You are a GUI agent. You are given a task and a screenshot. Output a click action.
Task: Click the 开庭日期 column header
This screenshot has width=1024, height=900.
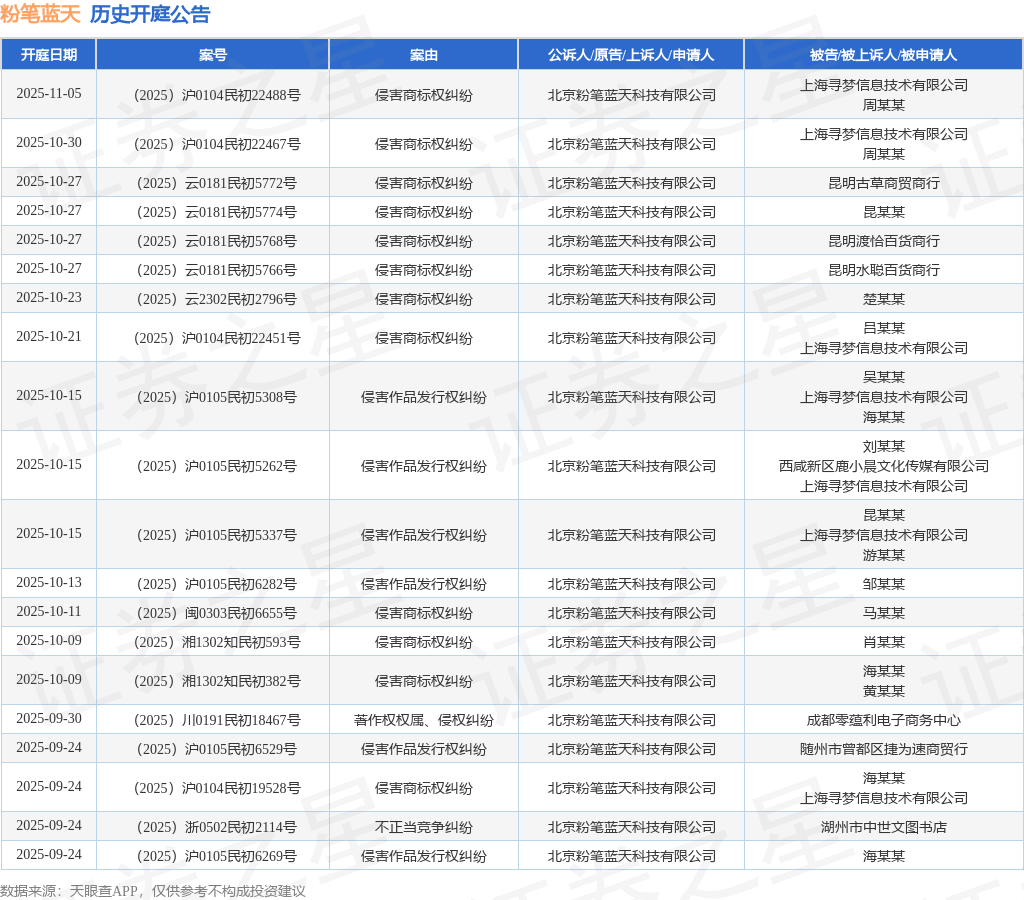coord(49,55)
